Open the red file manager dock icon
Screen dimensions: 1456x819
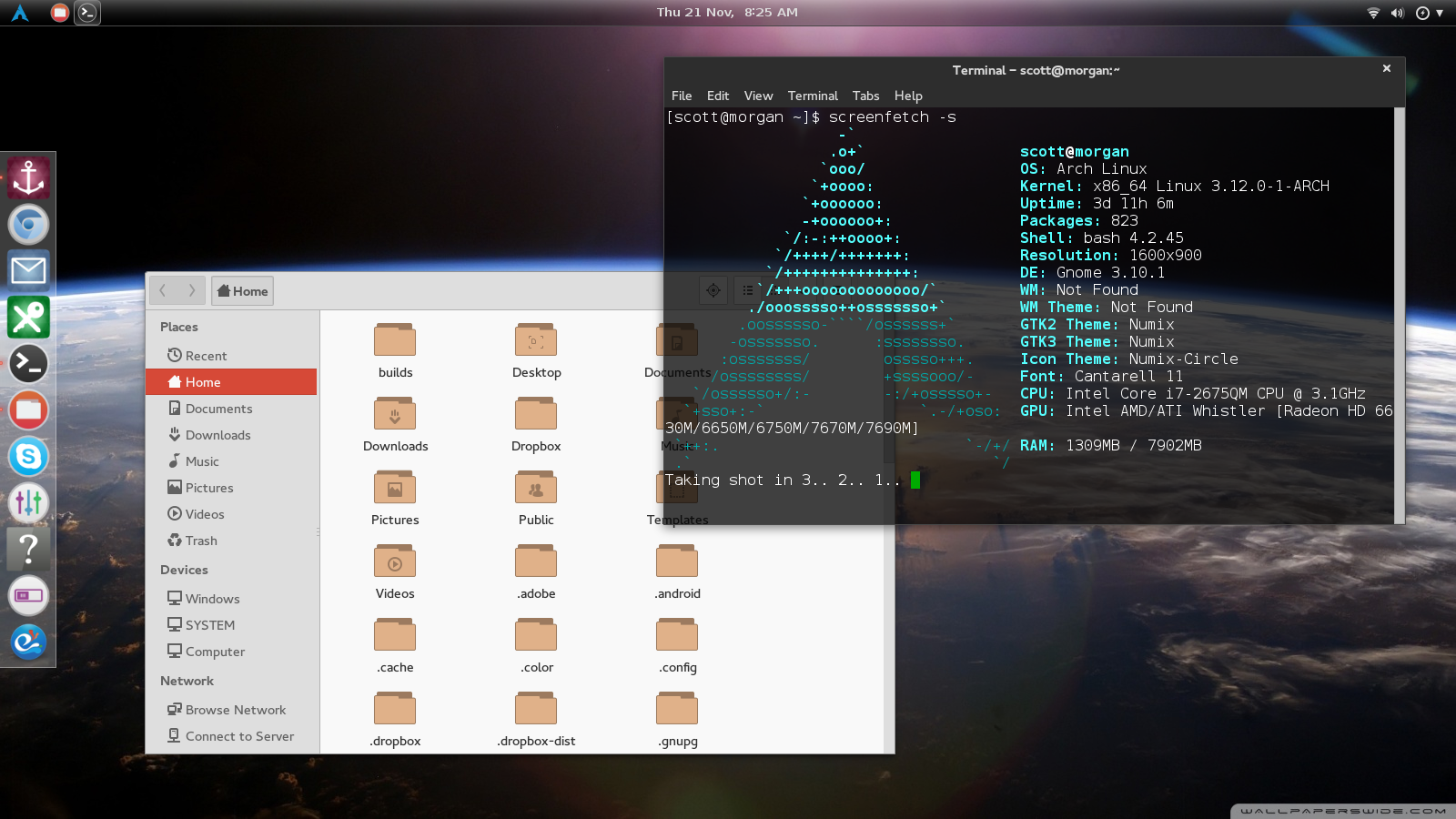click(28, 410)
